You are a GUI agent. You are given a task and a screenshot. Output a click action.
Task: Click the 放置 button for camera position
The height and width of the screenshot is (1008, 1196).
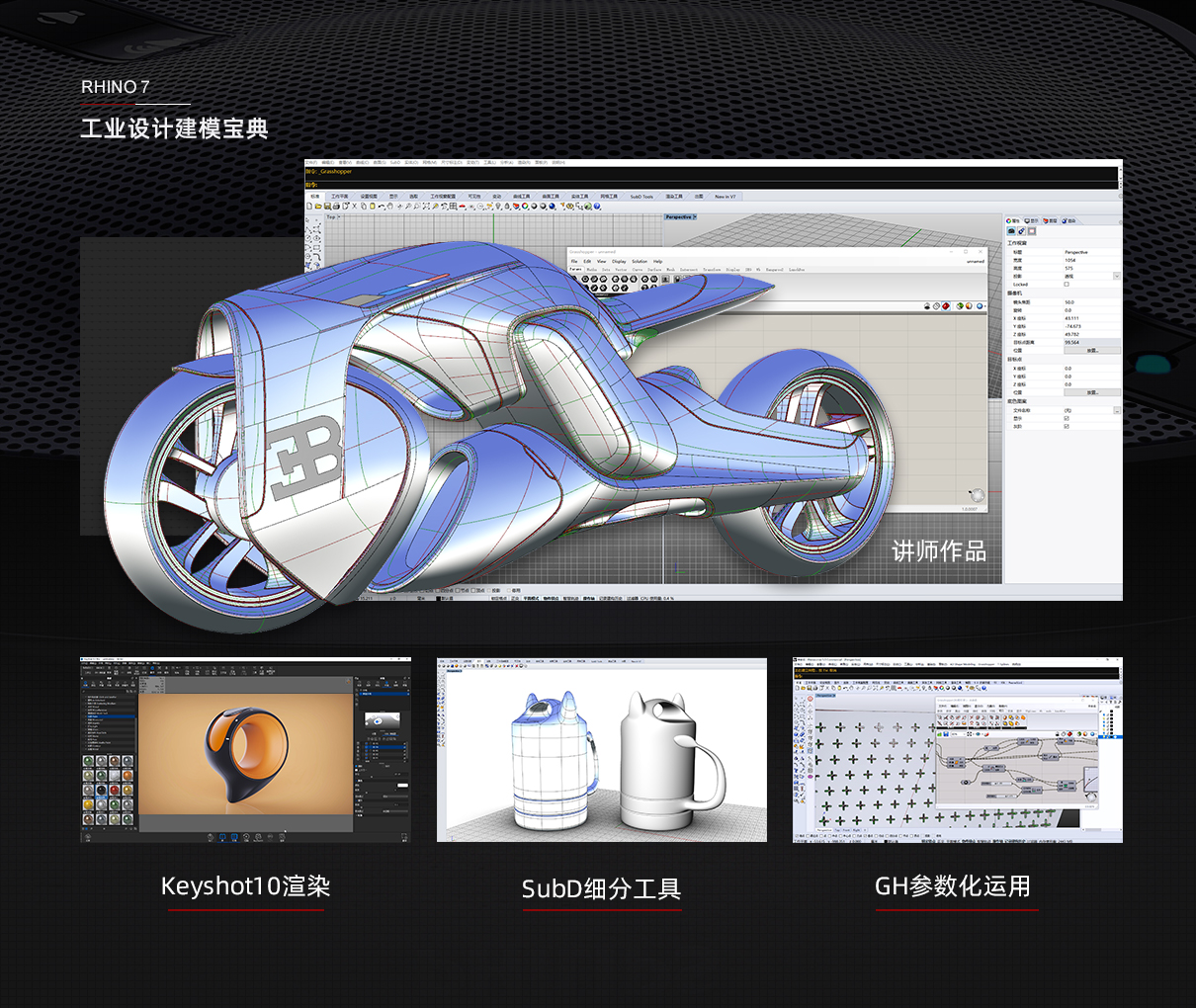pyautogui.click(x=1092, y=350)
